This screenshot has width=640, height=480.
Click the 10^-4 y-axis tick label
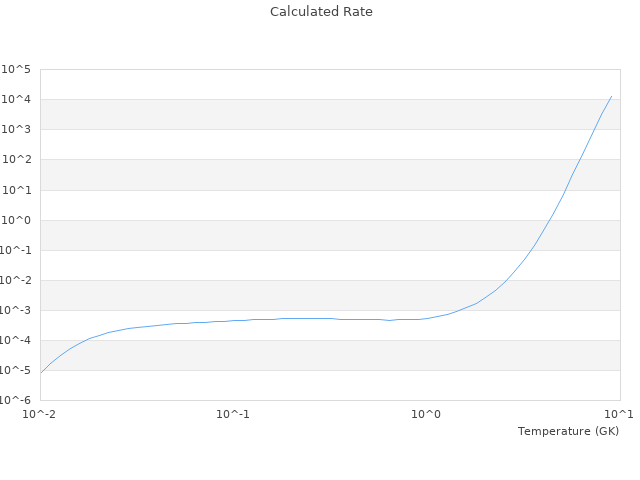coord(17,340)
